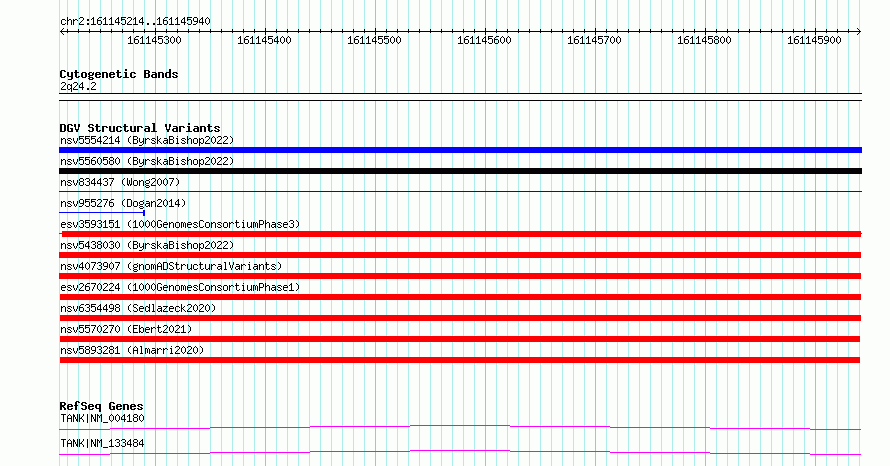This screenshot has width=890, height=466.
Task: Click the red bar of nsv4073907
Action: tap(460, 276)
